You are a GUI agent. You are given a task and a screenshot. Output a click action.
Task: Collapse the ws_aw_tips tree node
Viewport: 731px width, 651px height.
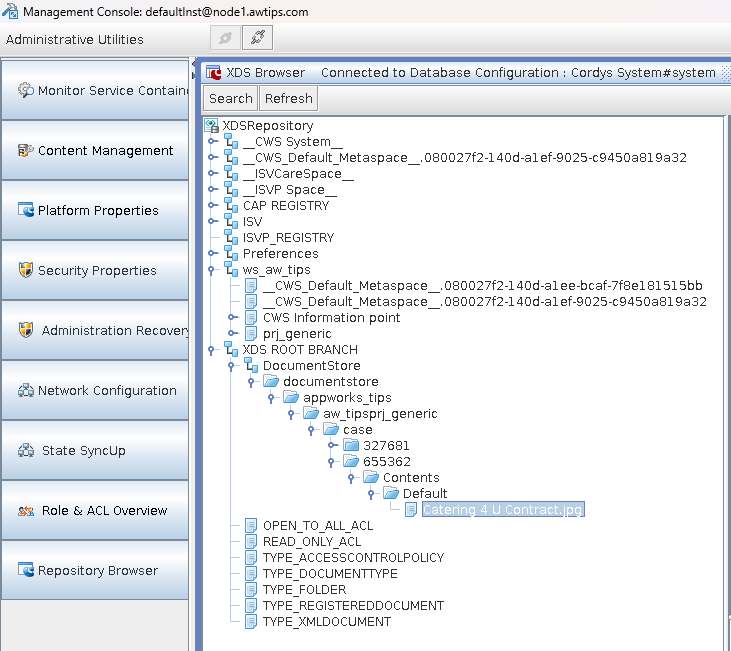click(212, 270)
